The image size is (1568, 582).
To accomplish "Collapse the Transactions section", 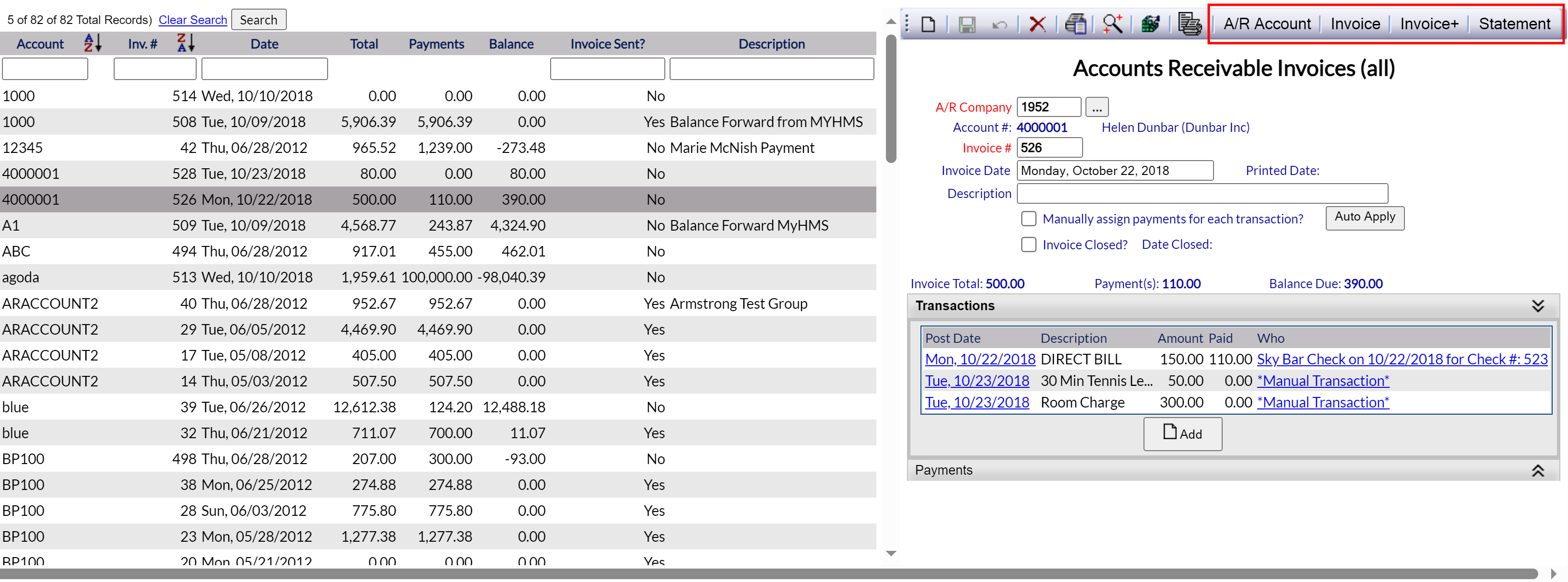I will [x=1538, y=306].
